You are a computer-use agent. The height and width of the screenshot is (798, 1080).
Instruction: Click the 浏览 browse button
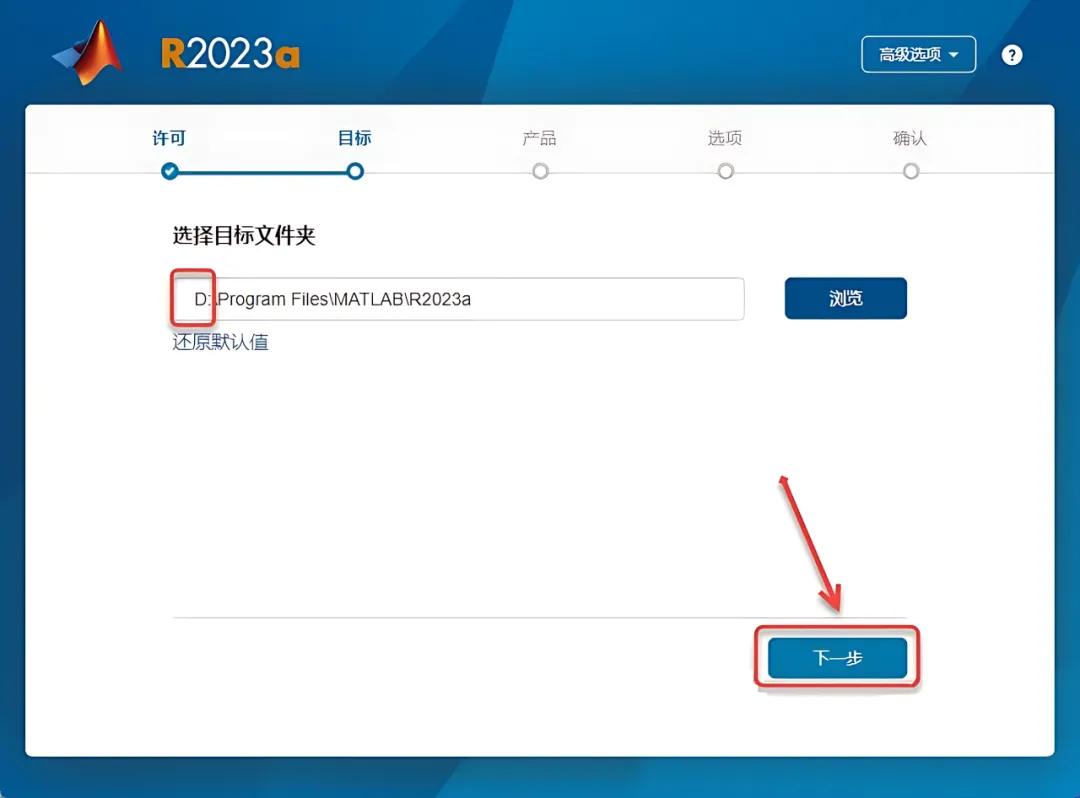[x=846, y=298]
